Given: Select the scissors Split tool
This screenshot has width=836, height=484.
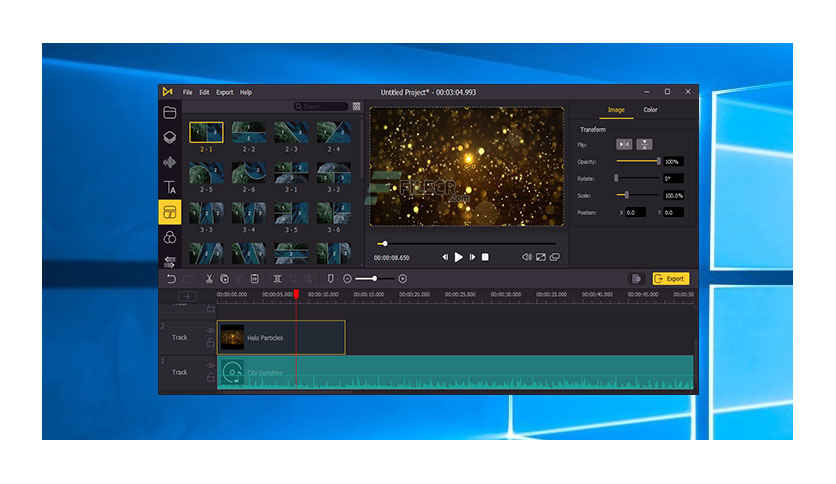Looking at the screenshot, I should (209, 278).
